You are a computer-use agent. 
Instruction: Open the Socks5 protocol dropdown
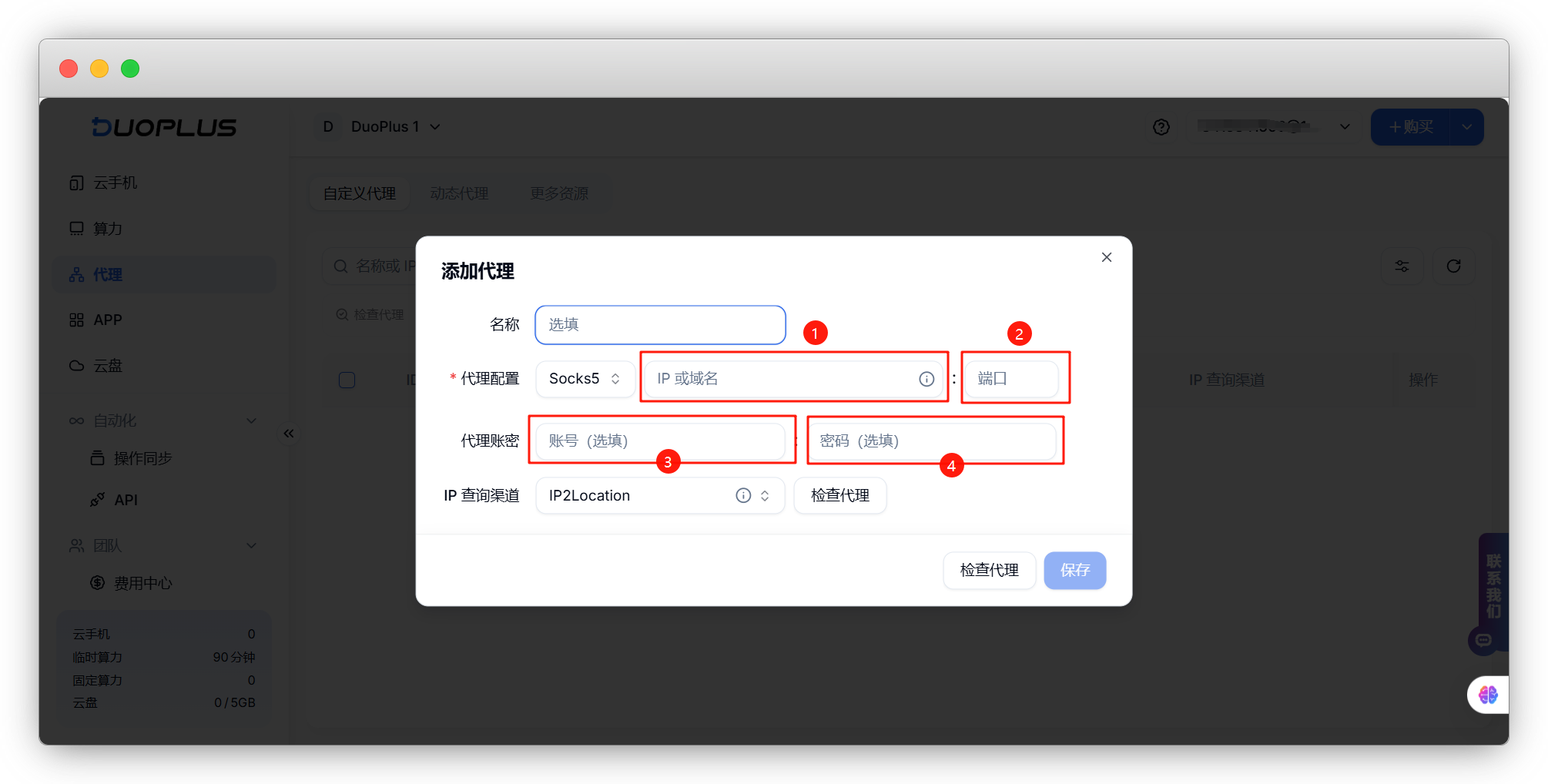click(x=585, y=379)
